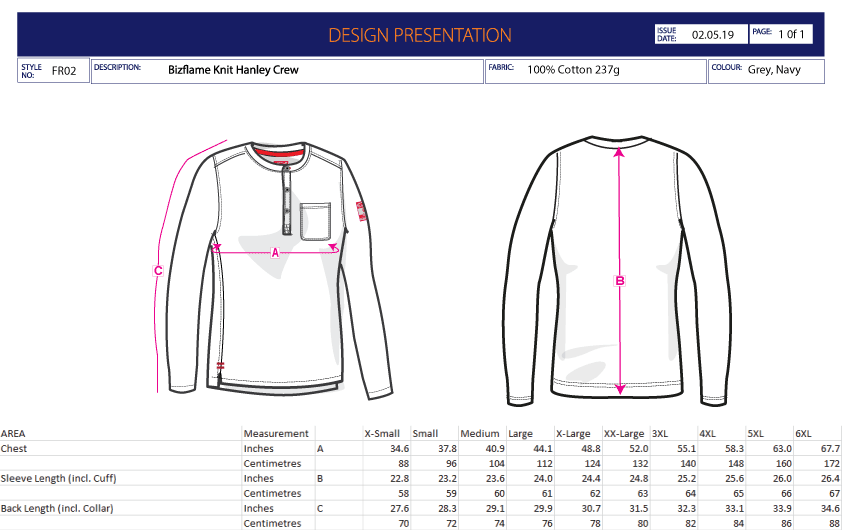Select the AREA column header

coord(13,433)
